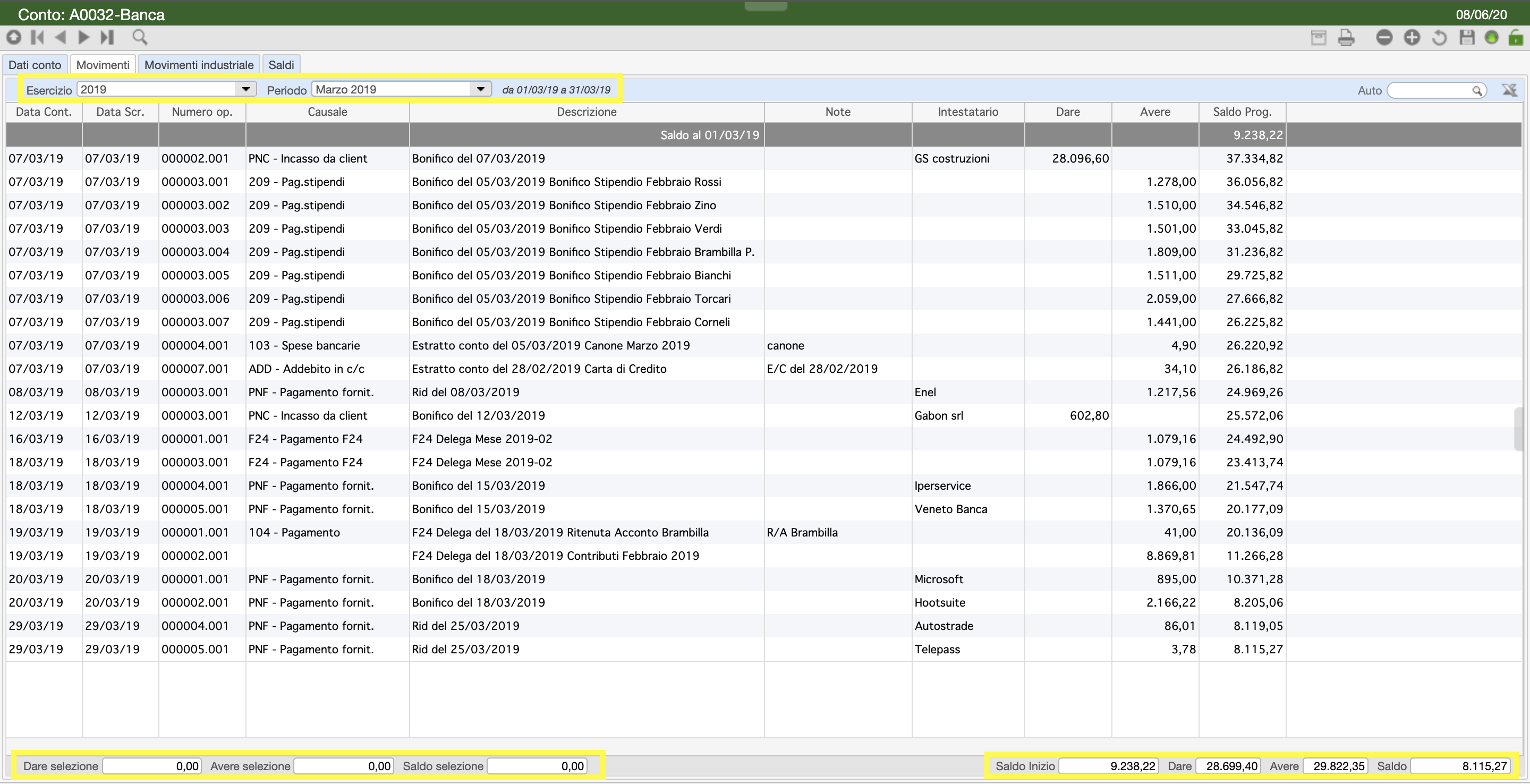The height and width of the screenshot is (784, 1530).
Task: Open the Saldi tab
Action: pyautogui.click(x=282, y=65)
